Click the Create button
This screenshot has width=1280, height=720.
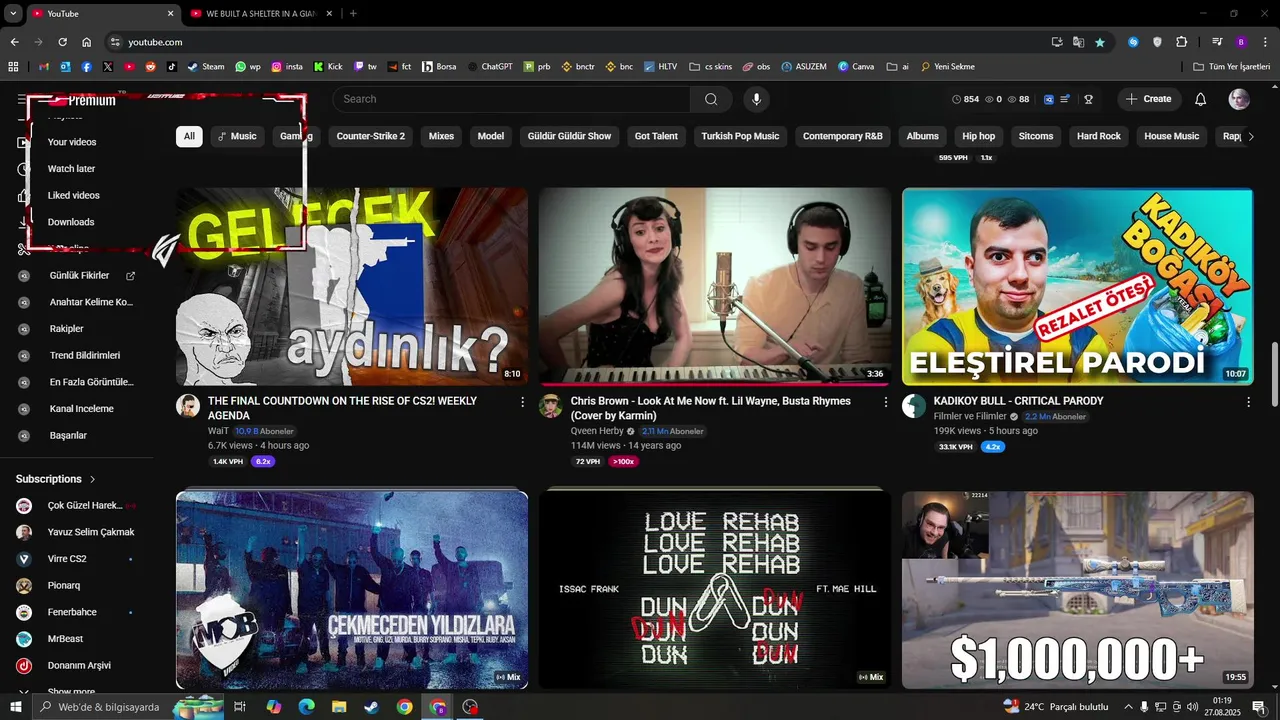[x=1148, y=99]
